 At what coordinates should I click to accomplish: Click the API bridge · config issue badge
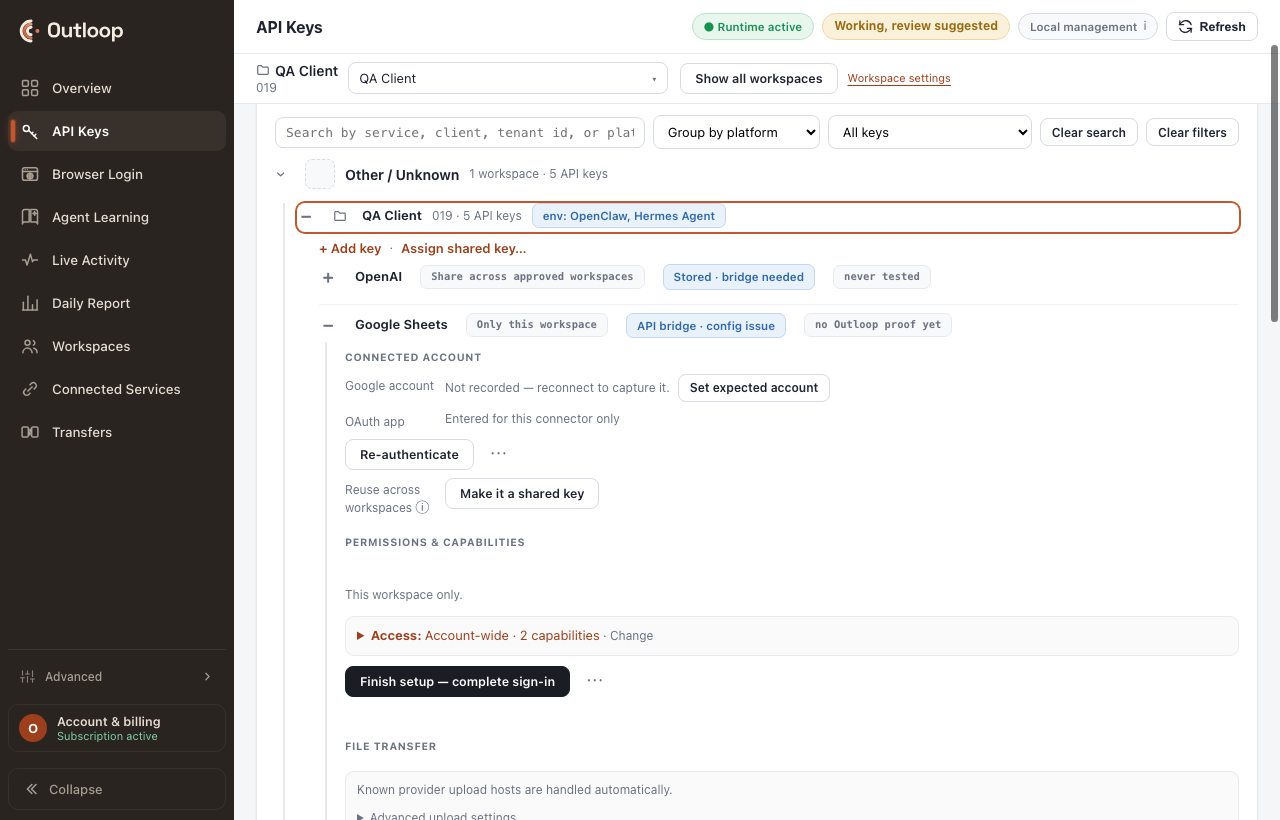[706, 326]
